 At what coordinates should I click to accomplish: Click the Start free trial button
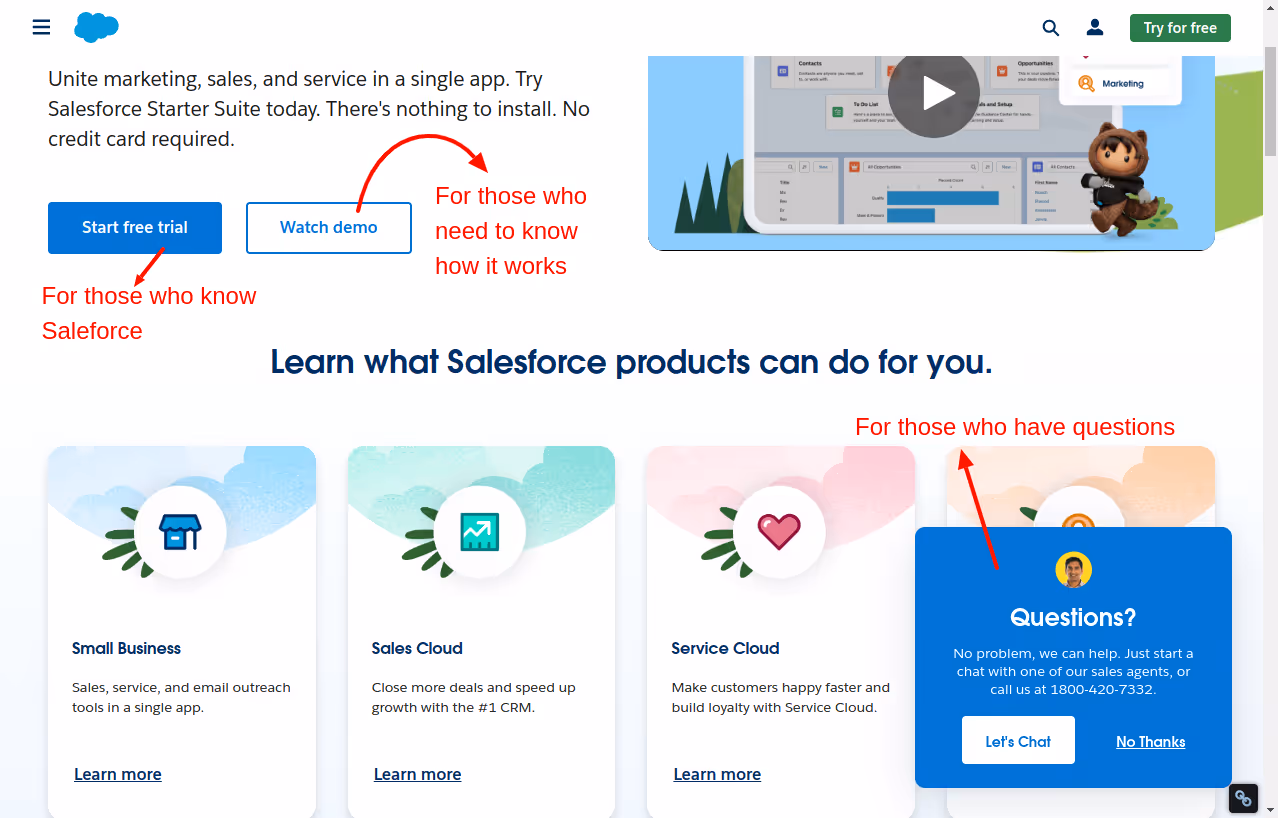point(135,228)
